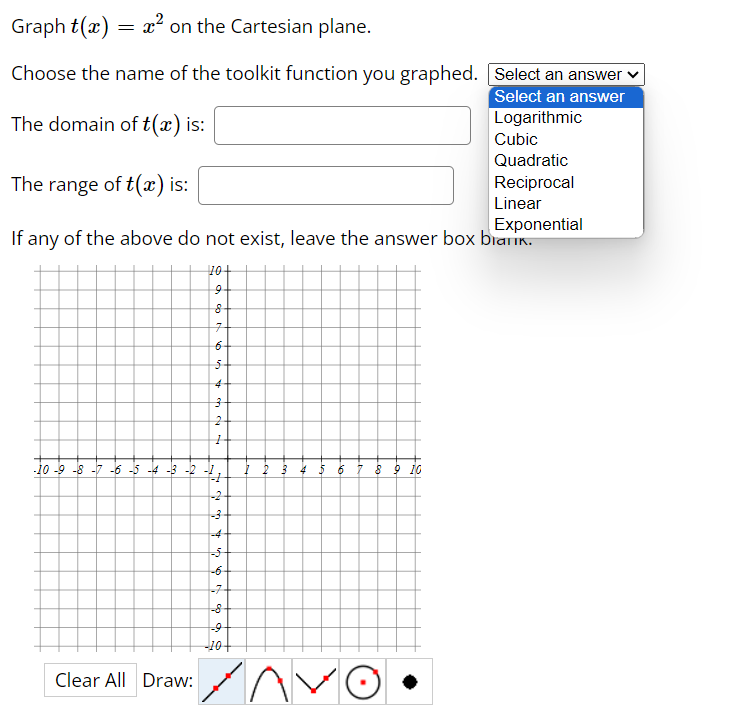Choose Exponential from the list
Image resolution: width=752 pixels, height=721 pixels.
click(566, 225)
